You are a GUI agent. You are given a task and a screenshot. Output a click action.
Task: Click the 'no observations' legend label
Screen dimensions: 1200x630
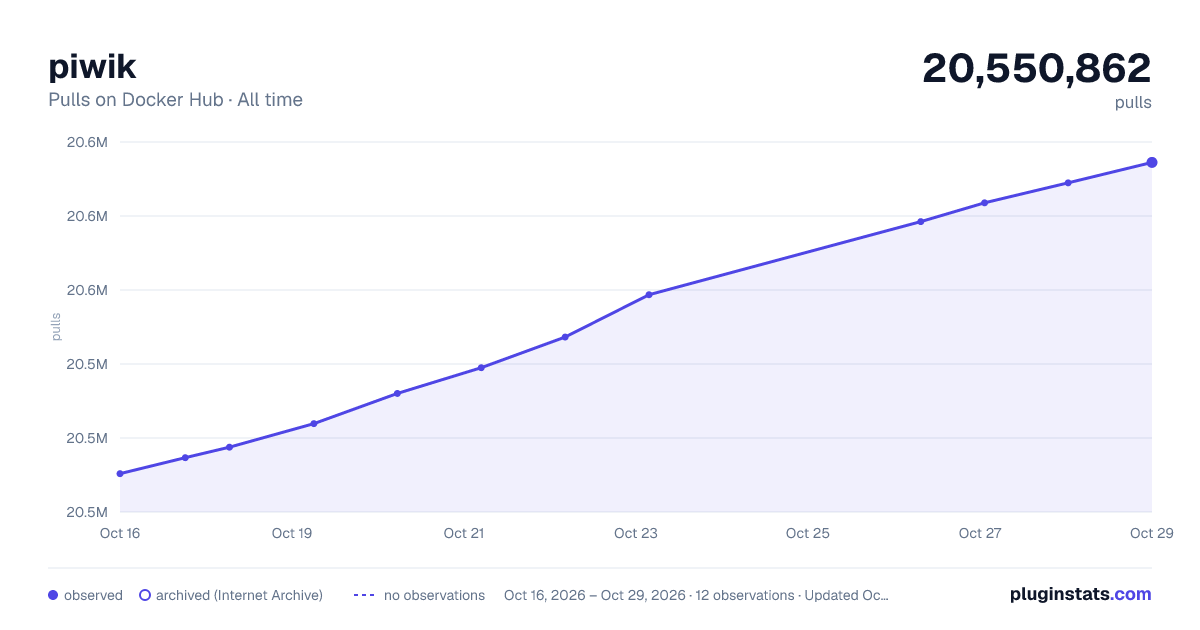434,595
